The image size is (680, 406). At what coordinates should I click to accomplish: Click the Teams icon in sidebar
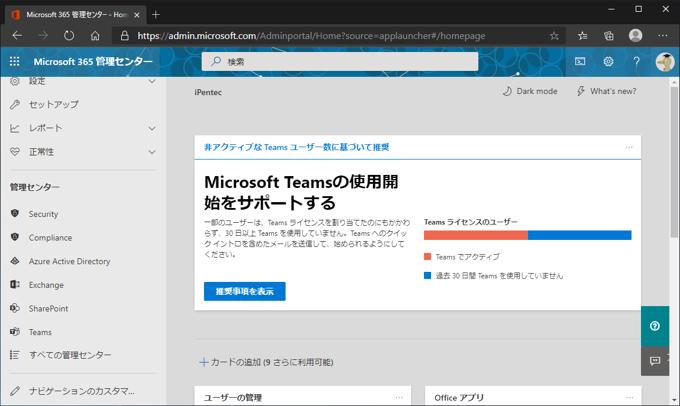(15, 332)
